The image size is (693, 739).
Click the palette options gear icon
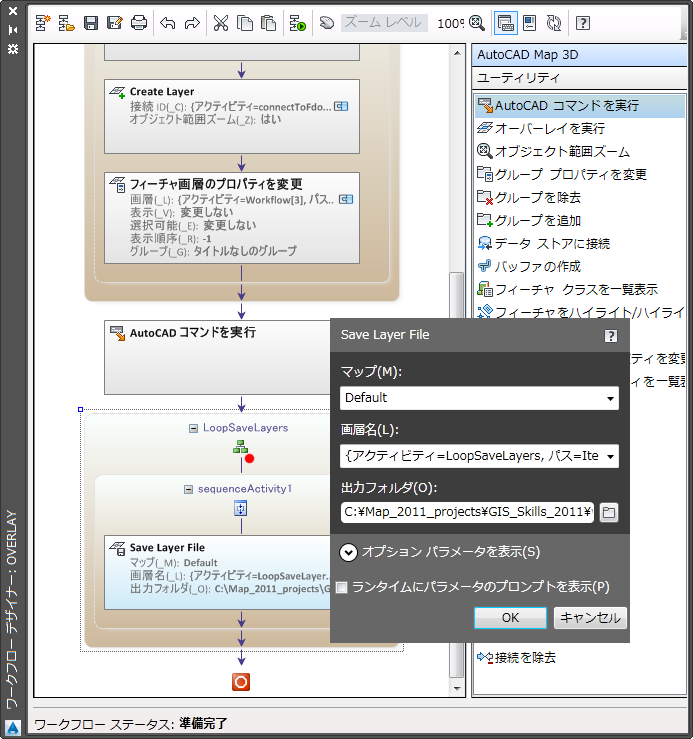point(13,49)
